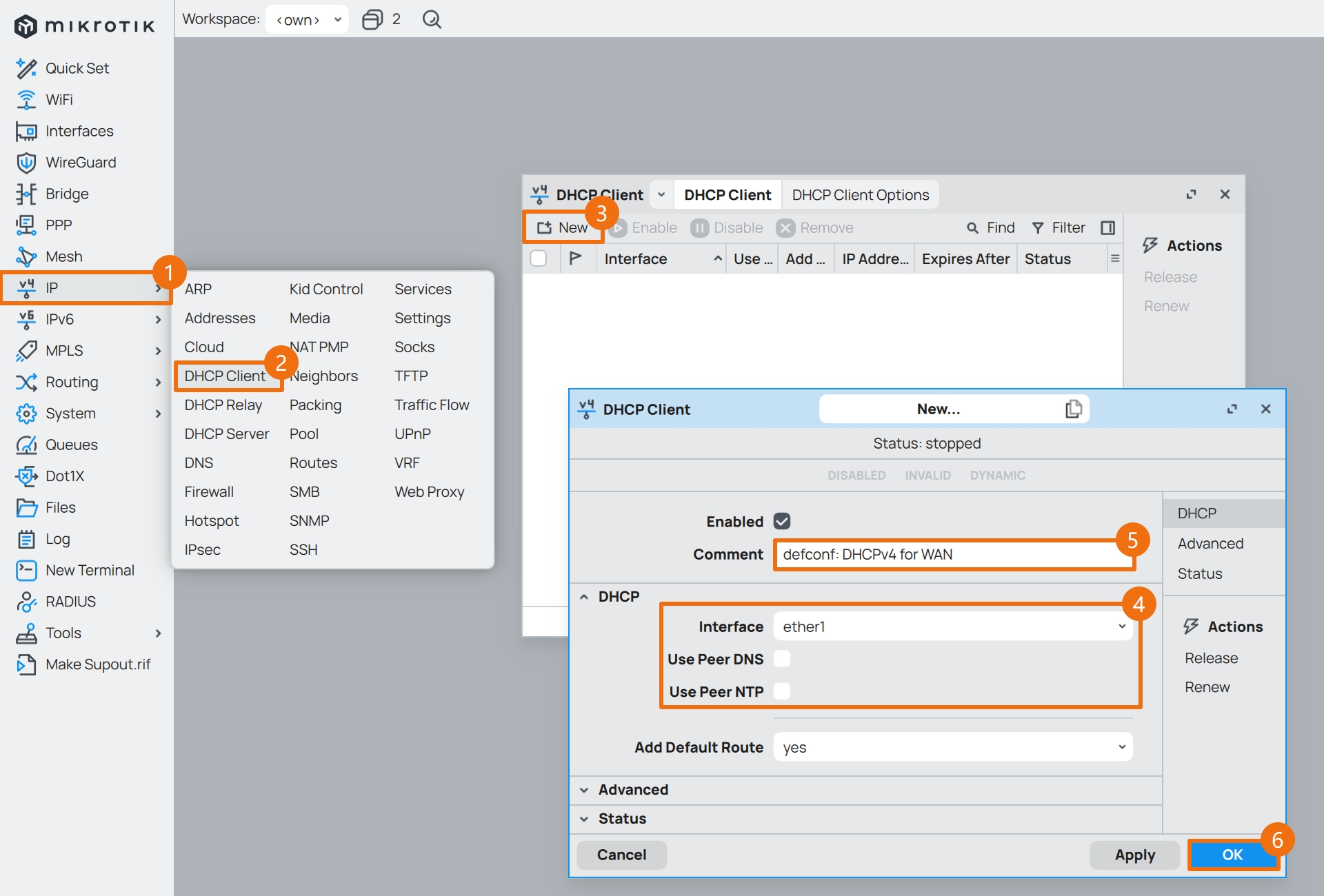The height and width of the screenshot is (896, 1324).
Task: Choose Firewall in the IP submenu
Action: pos(209,492)
